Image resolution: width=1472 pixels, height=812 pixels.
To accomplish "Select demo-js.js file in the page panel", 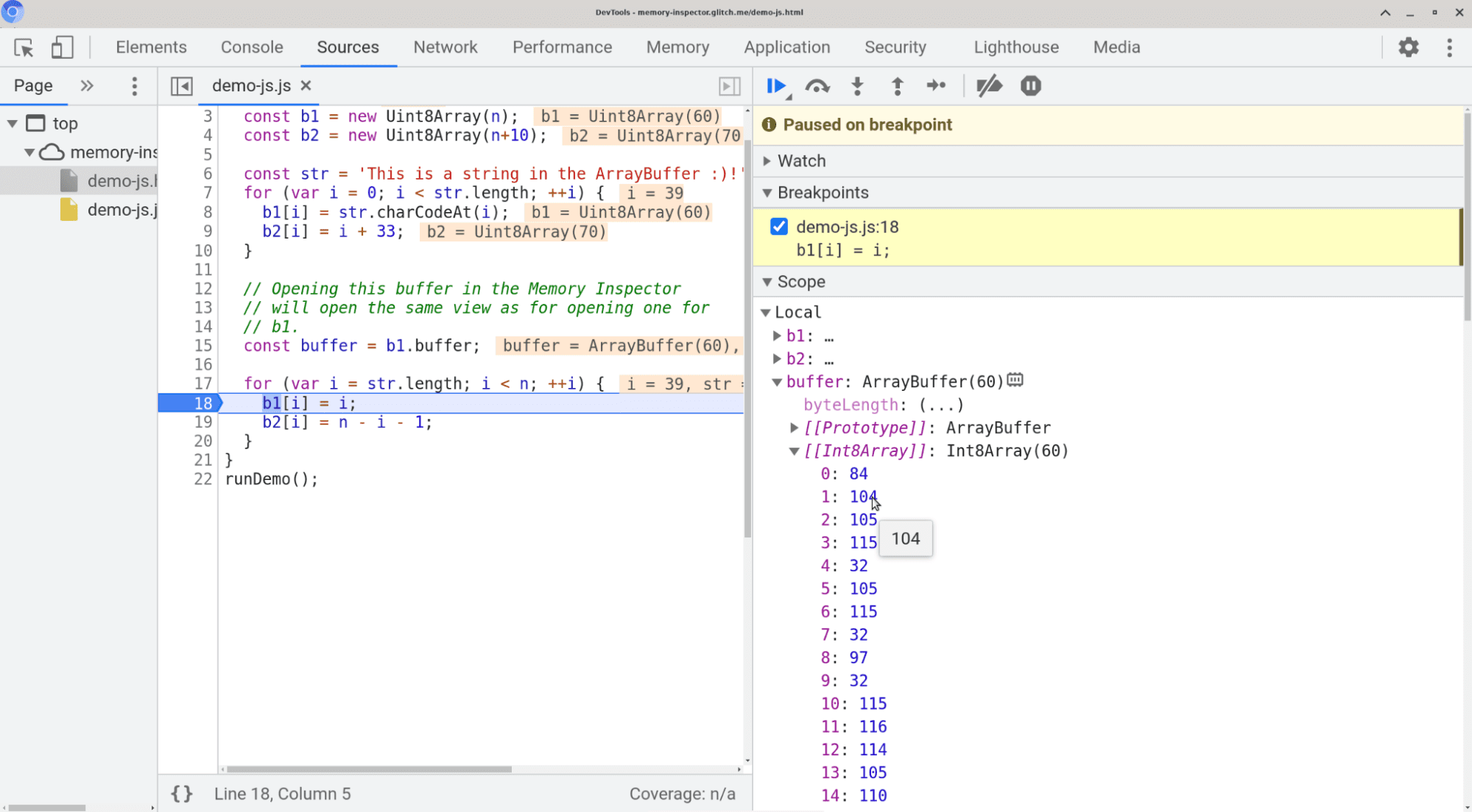I will point(119,209).
